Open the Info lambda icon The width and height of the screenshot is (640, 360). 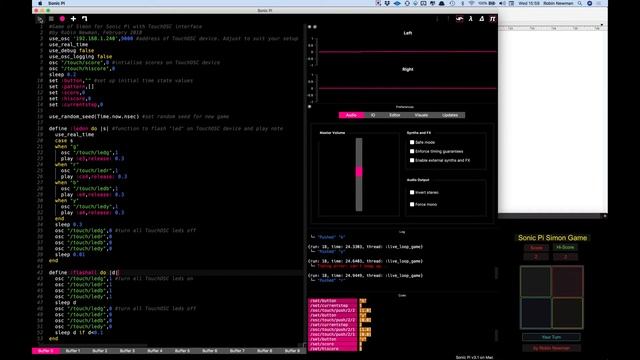471,19
